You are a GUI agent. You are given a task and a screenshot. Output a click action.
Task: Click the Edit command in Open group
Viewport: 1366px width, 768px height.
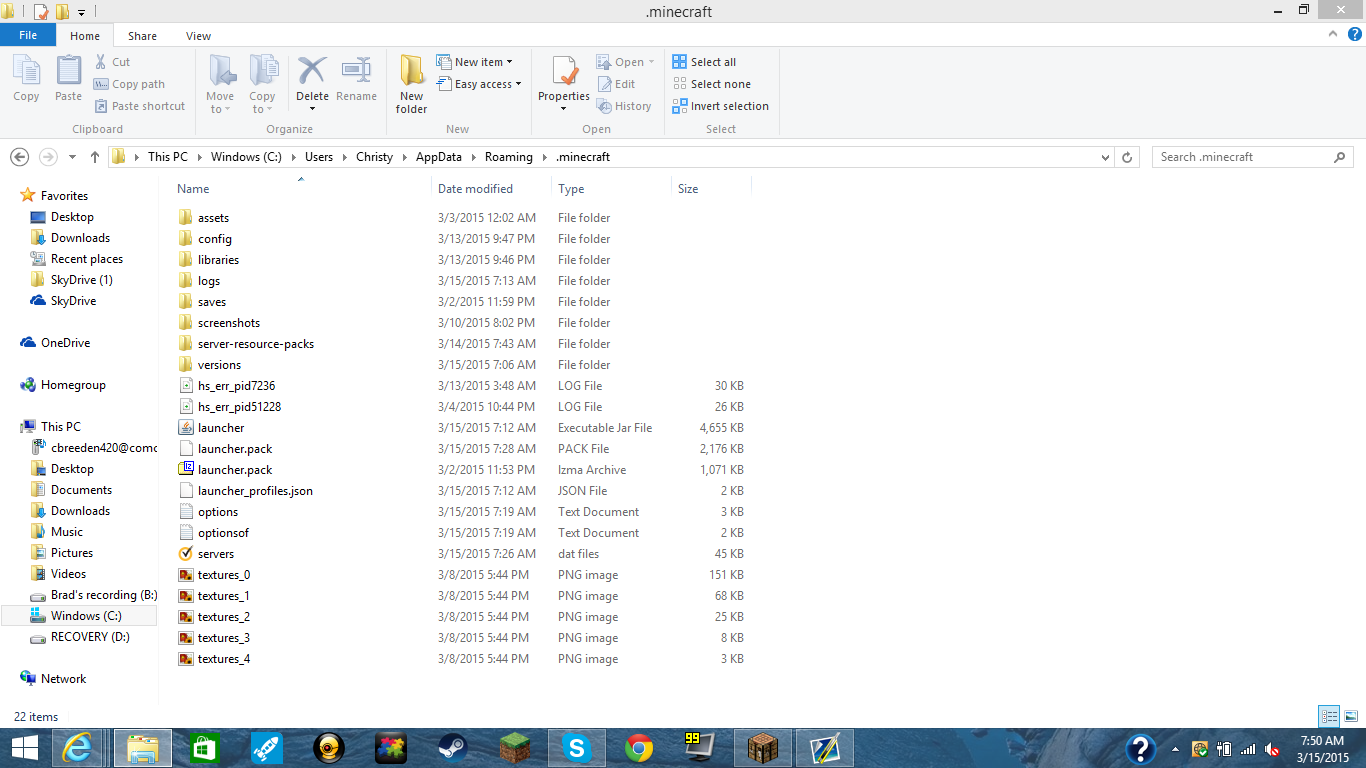pyautogui.click(x=616, y=84)
